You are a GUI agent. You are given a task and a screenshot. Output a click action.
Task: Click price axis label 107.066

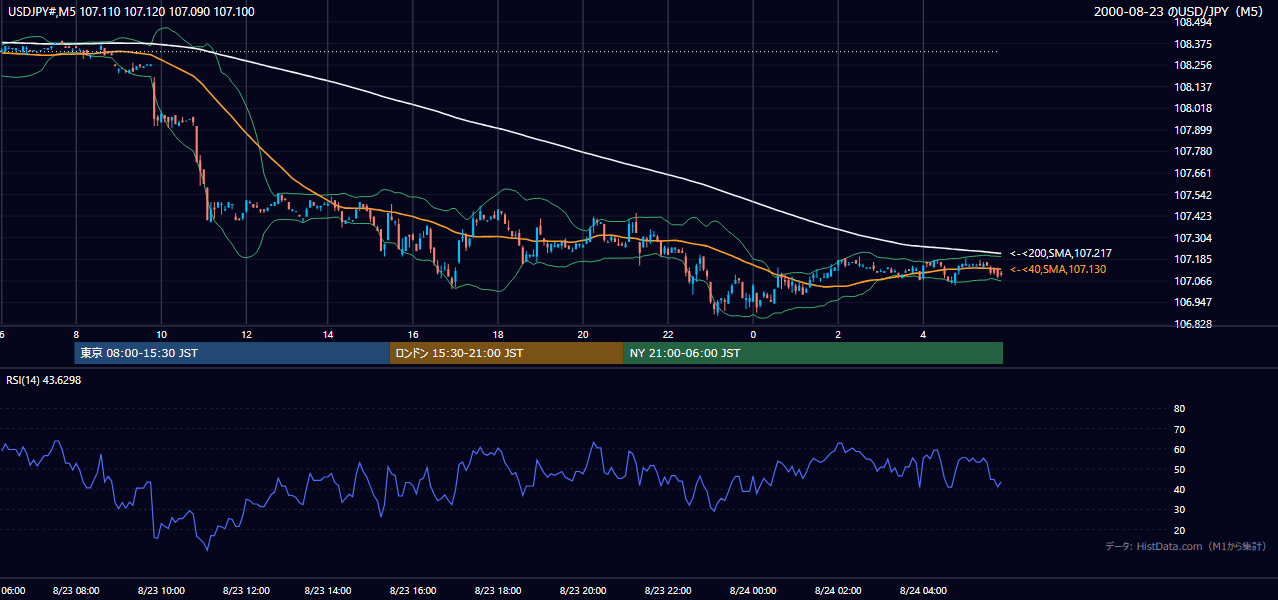tap(1193, 281)
